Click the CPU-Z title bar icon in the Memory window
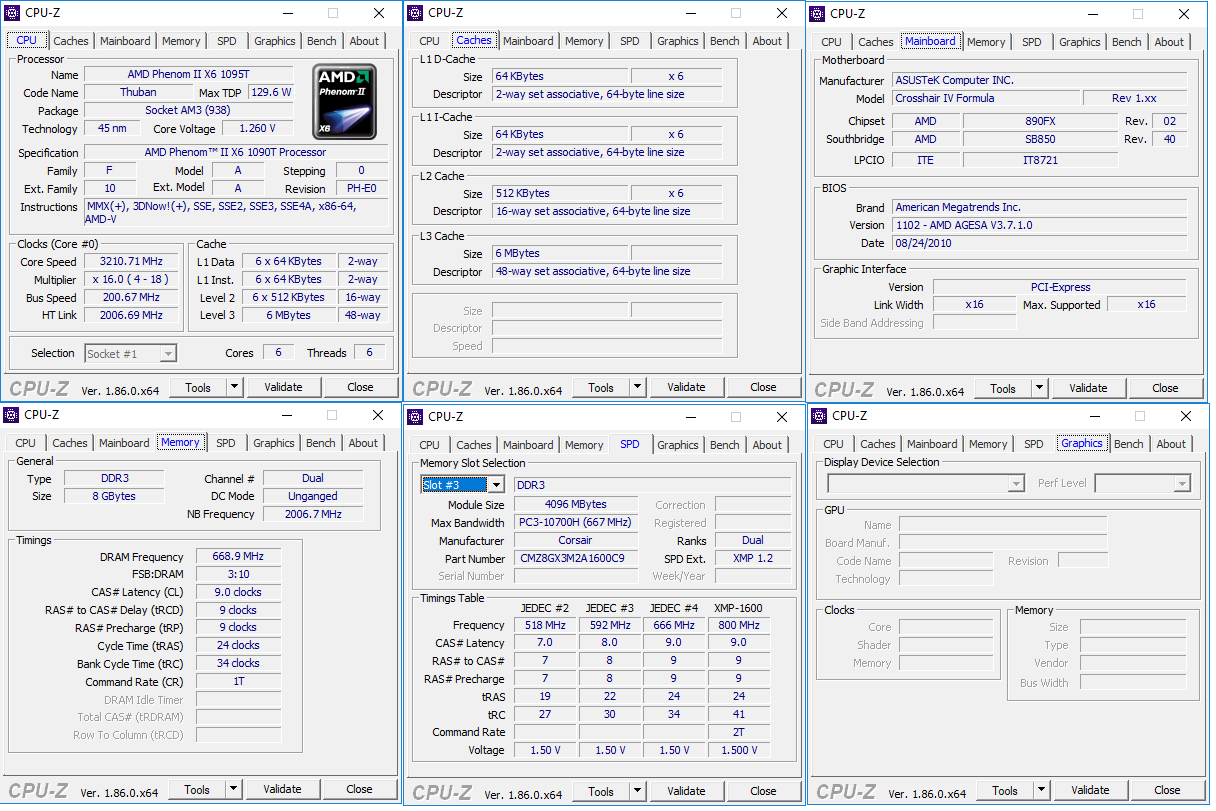This screenshot has height=811, width=1216. coord(13,414)
